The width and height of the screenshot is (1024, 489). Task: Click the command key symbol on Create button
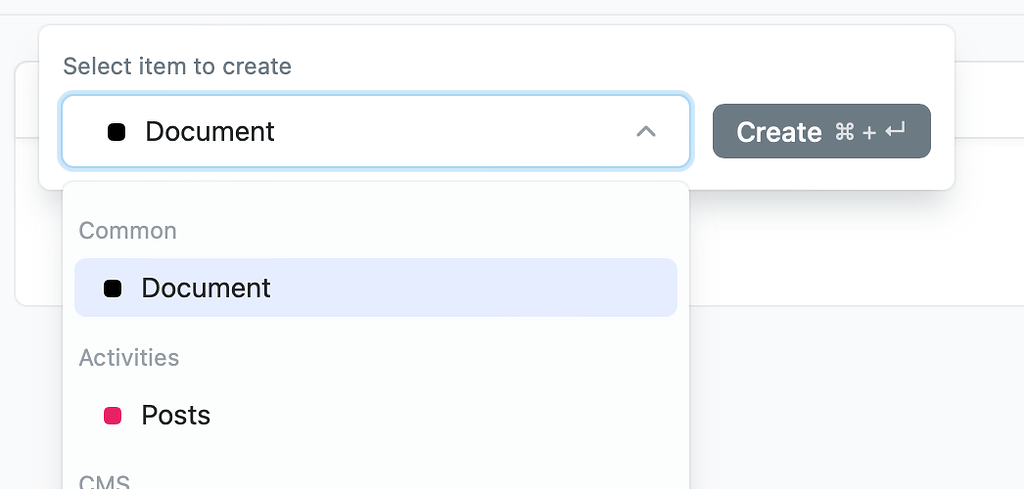pyautogui.click(x=844, y=132)
